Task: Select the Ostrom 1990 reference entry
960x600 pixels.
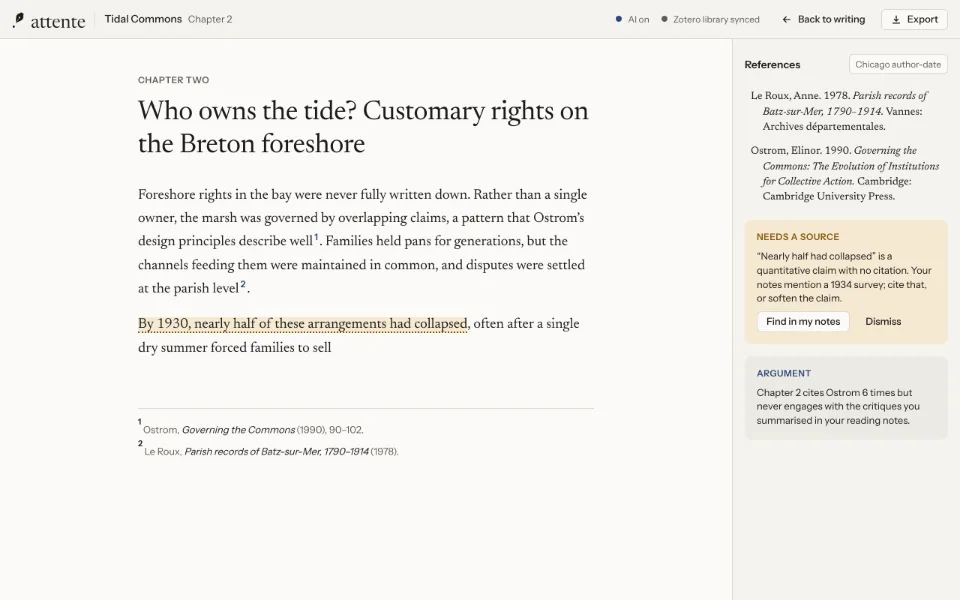Action: [x=845, y=173]
